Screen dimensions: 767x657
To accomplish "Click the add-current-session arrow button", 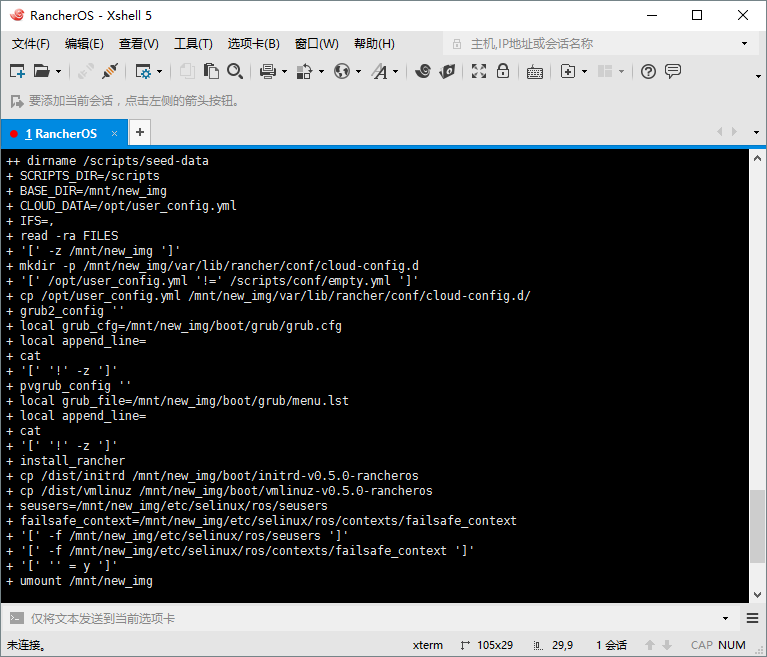I will click(17, 101).
